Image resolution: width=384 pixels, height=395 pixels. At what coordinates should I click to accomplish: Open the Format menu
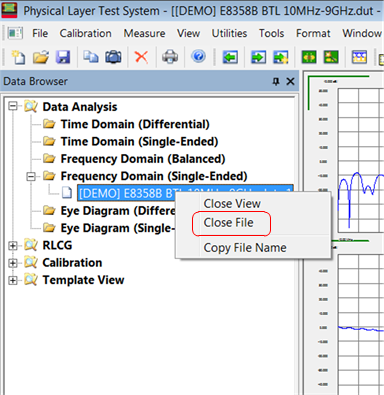coord(313,33)
